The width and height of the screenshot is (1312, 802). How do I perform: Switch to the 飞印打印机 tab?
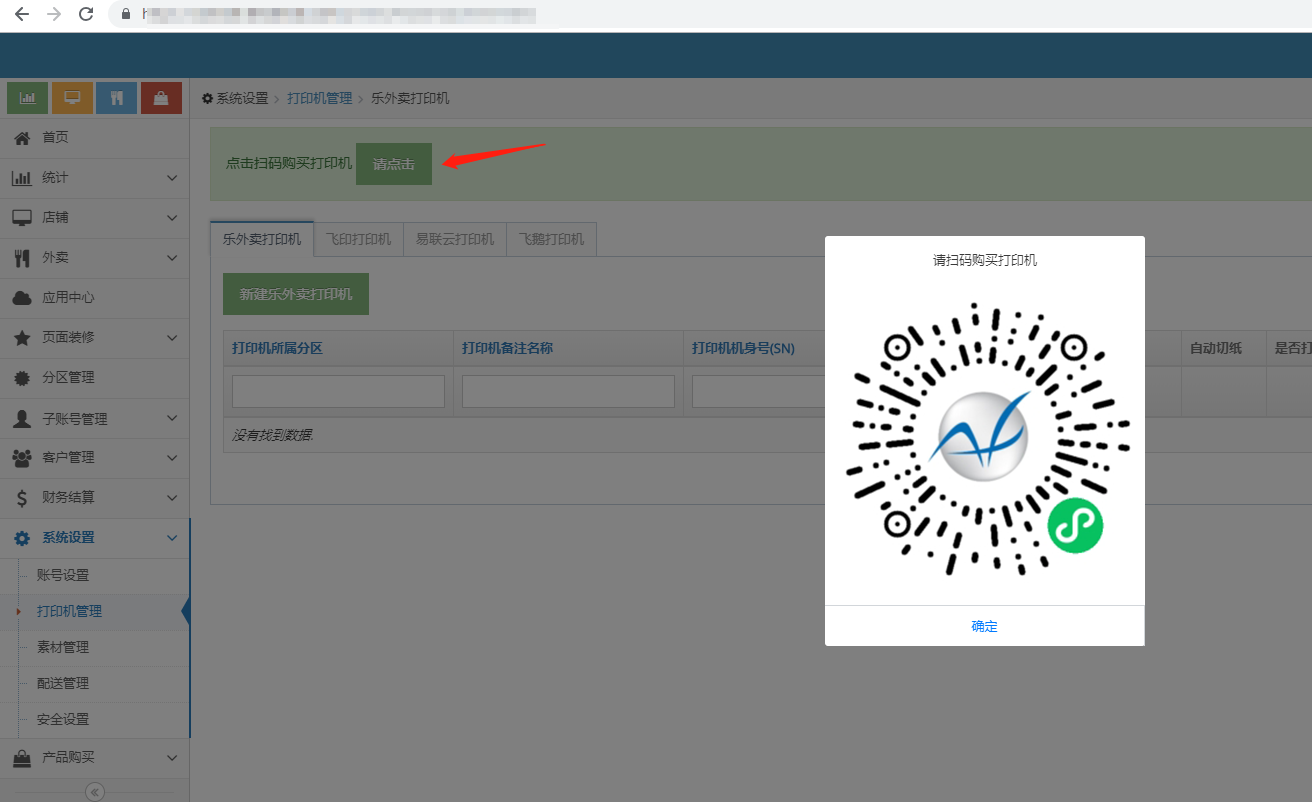click(359, 239)
